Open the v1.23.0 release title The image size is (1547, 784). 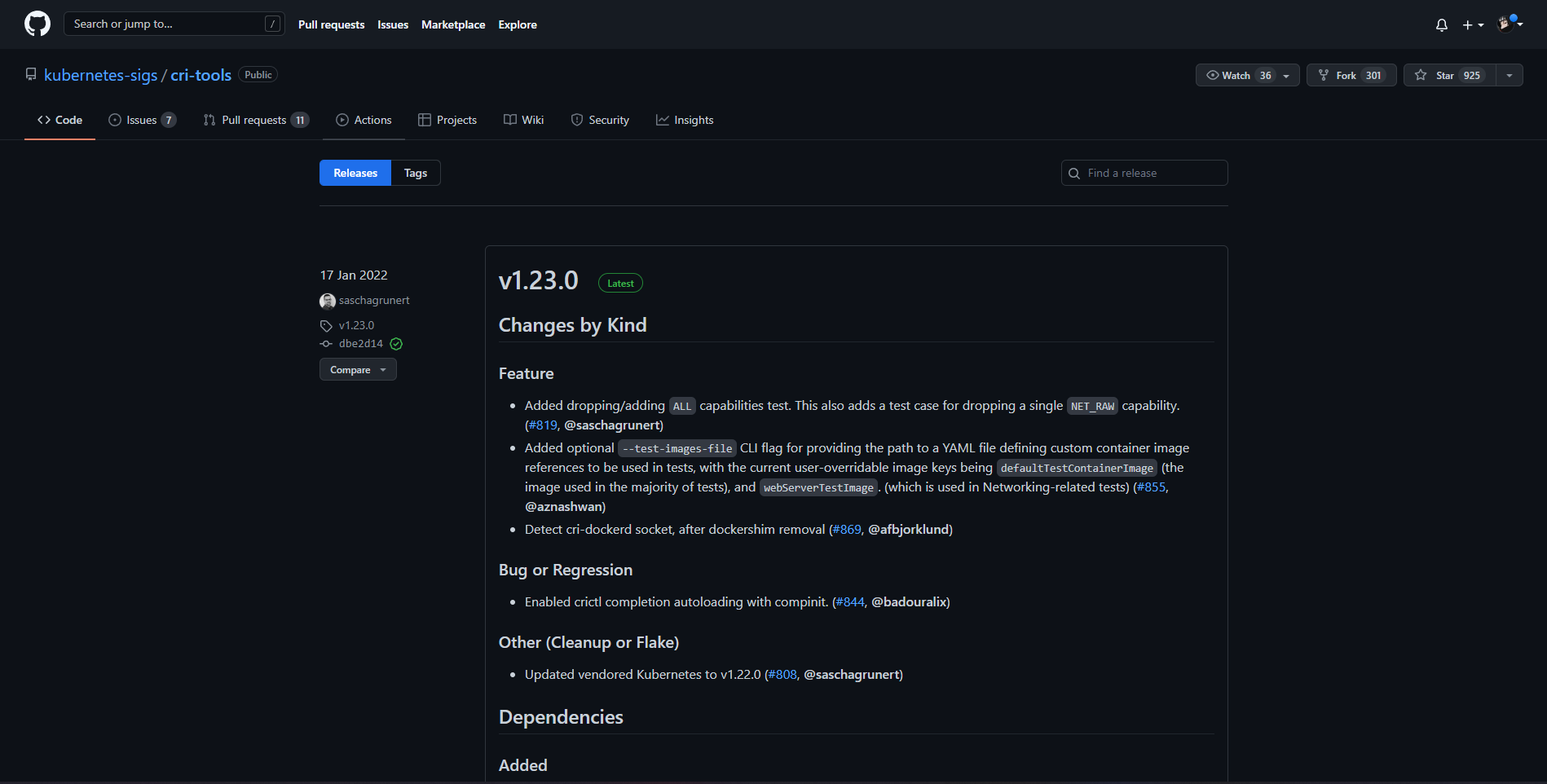pos(539,280)
